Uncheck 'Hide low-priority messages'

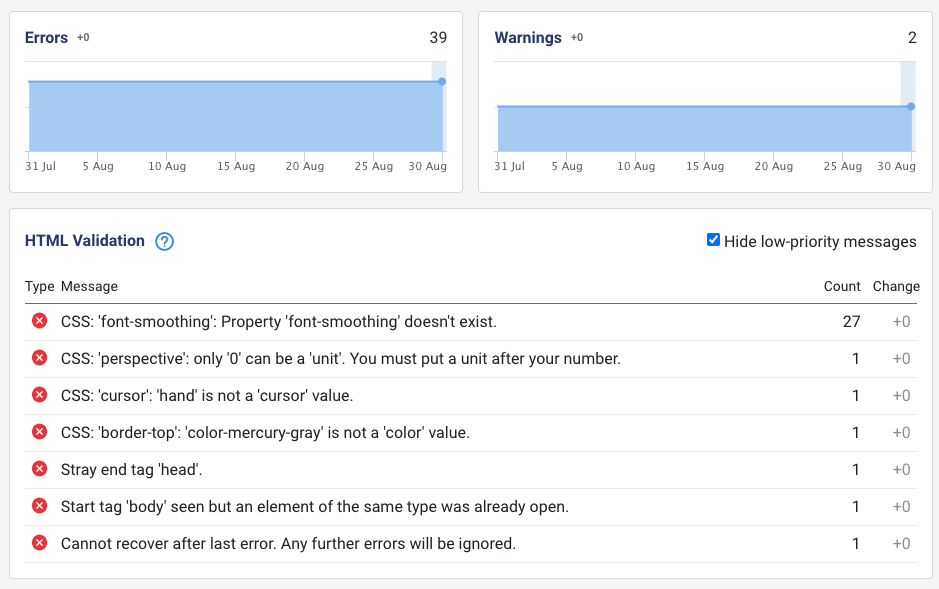[x=714, y=239]
